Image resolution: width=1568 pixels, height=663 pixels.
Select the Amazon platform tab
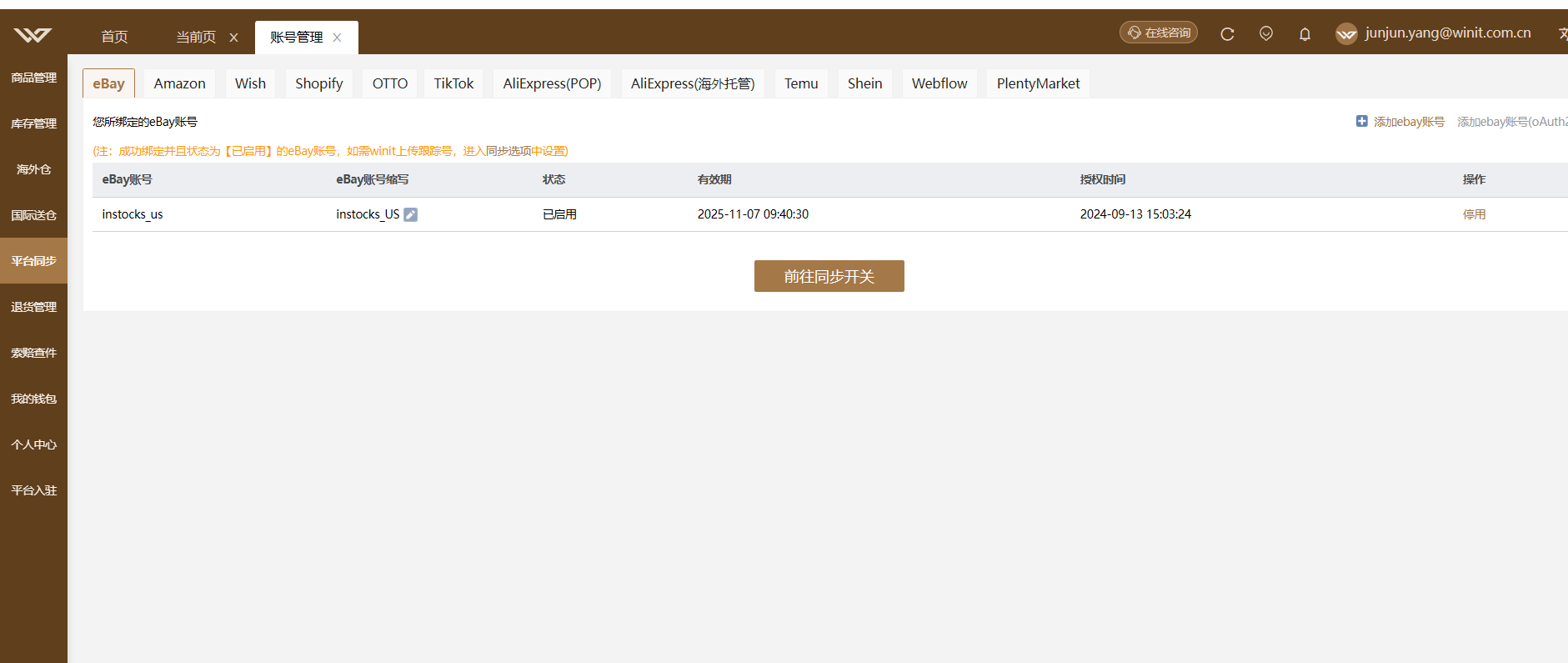[179, 83]
